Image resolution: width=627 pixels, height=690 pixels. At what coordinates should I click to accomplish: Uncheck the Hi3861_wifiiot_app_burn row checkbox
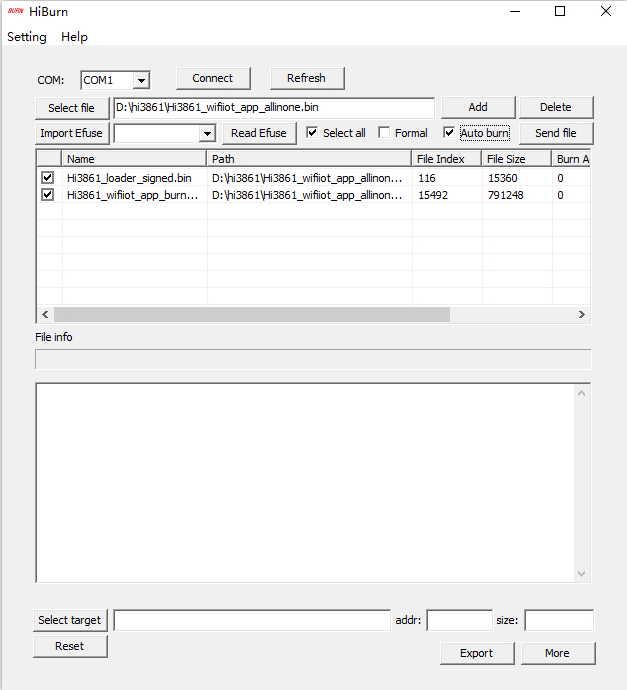[48, 195]
